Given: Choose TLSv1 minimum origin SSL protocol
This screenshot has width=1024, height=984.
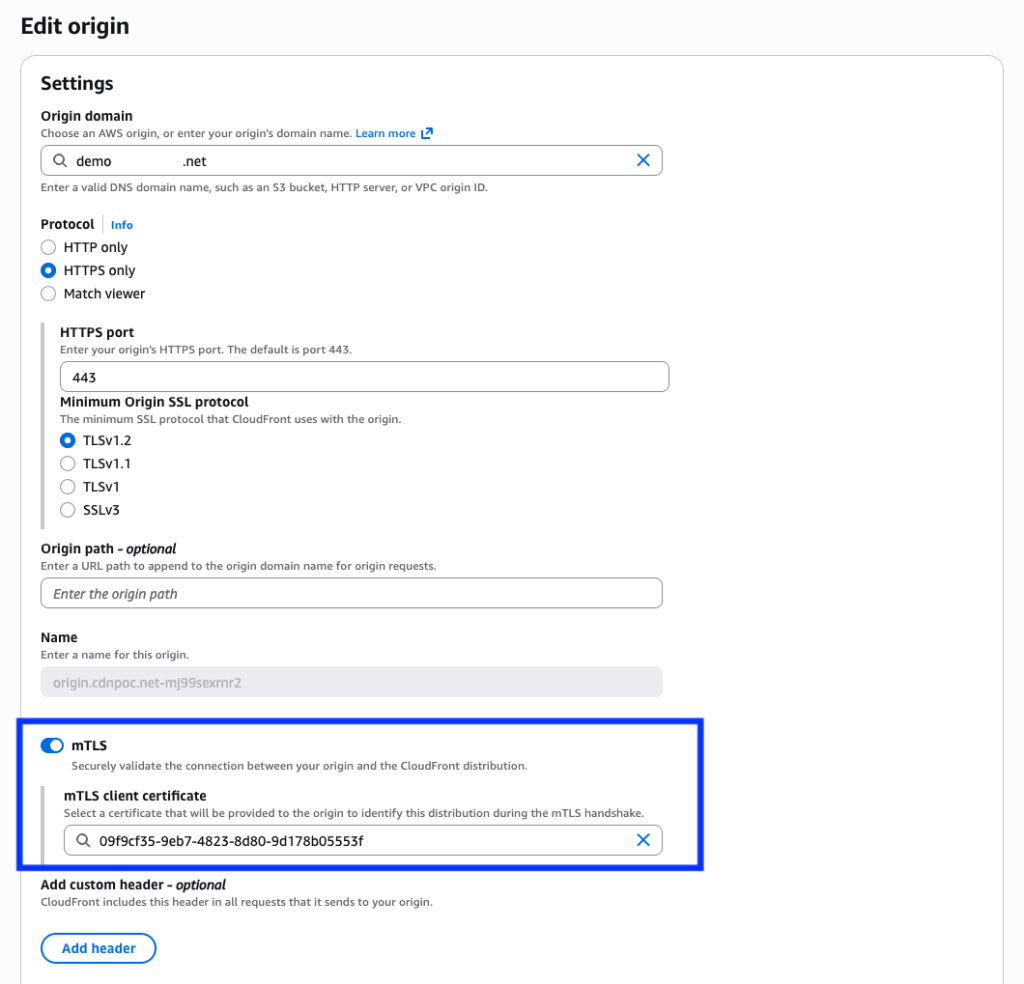Looking at the screenshot, I should (68, 487).
